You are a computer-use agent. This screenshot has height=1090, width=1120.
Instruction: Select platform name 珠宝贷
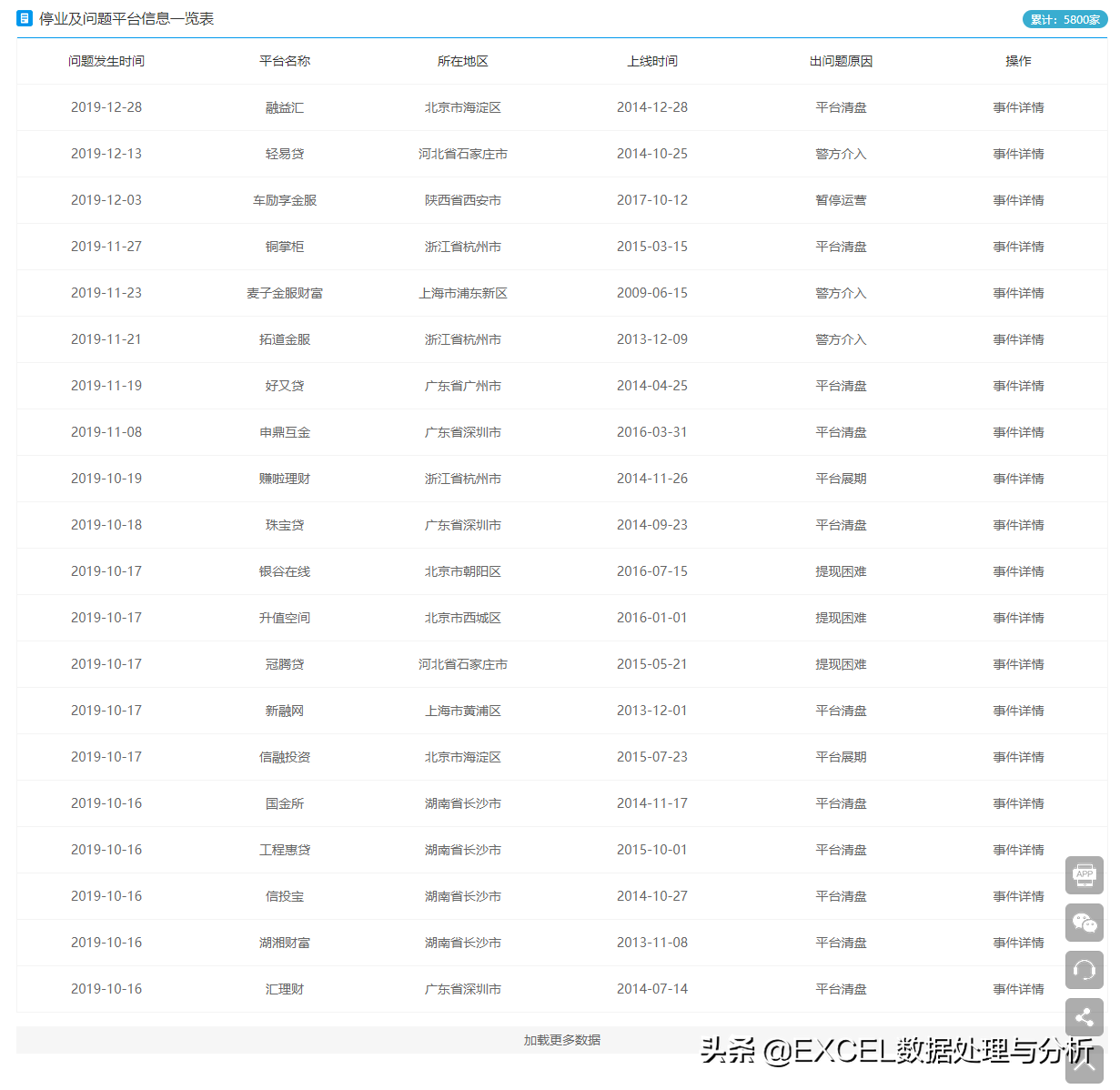pyautogui.click(x=285, y=525)
